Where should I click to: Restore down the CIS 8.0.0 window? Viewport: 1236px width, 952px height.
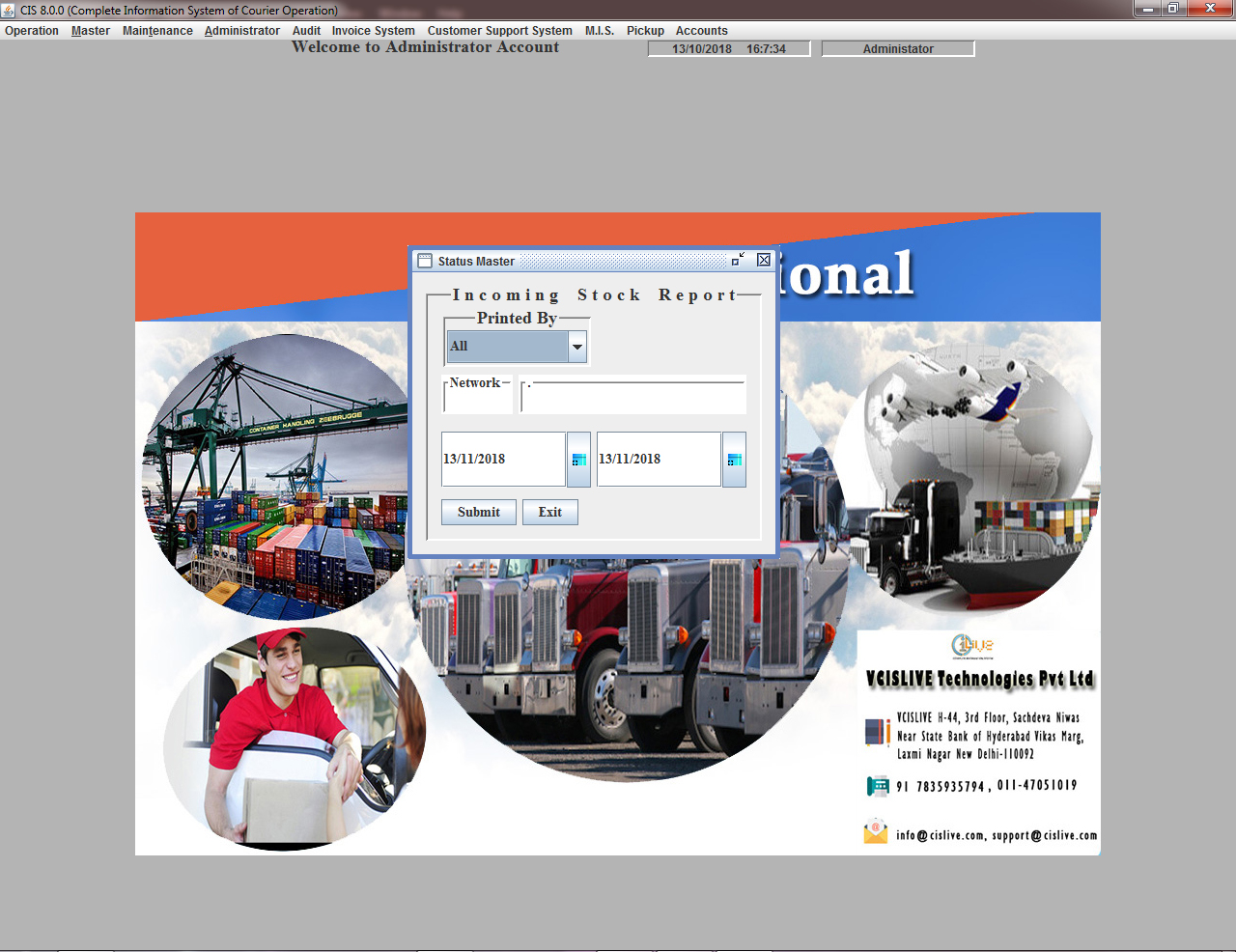[x=1173, y=9]
